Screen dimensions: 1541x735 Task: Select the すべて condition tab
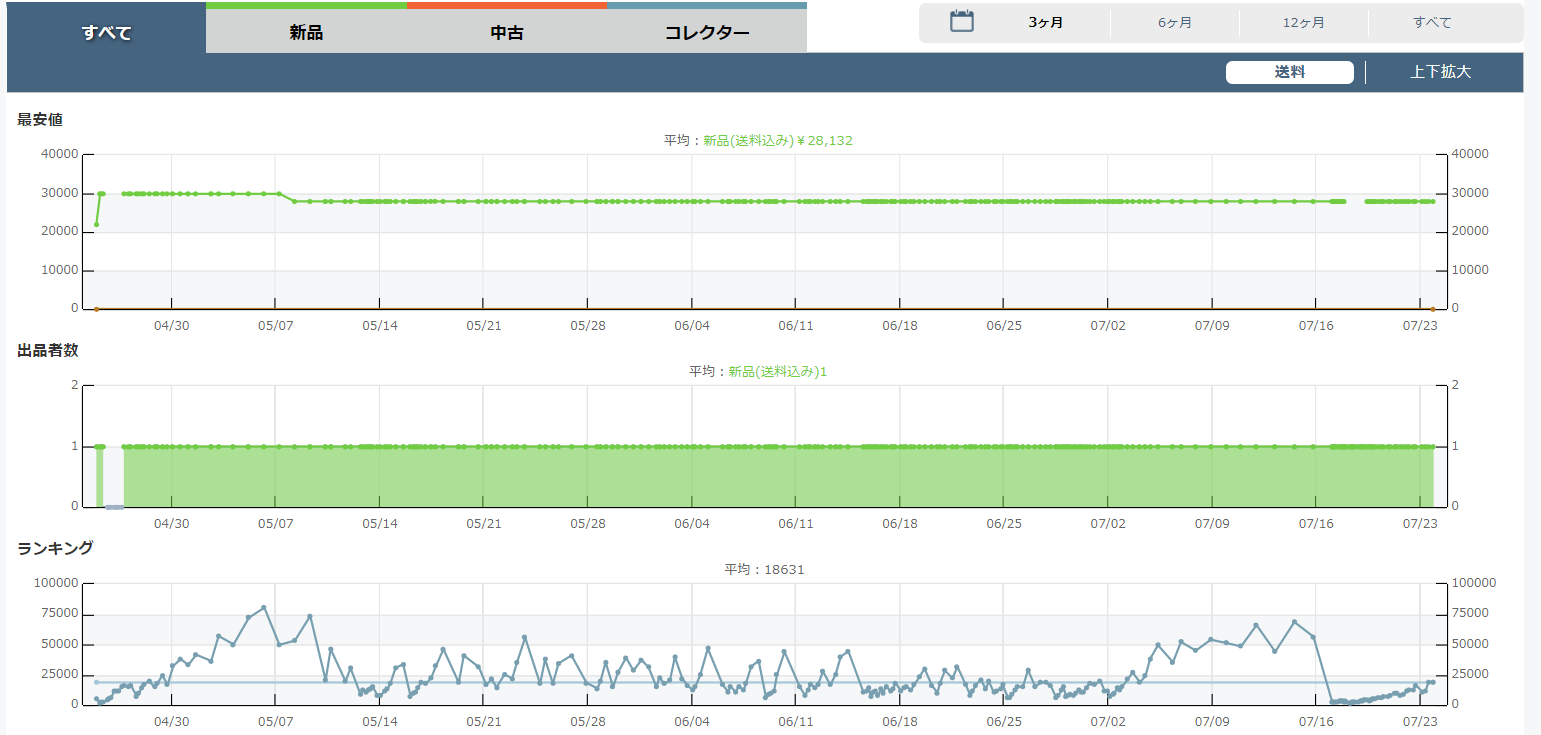click(106, 32)
